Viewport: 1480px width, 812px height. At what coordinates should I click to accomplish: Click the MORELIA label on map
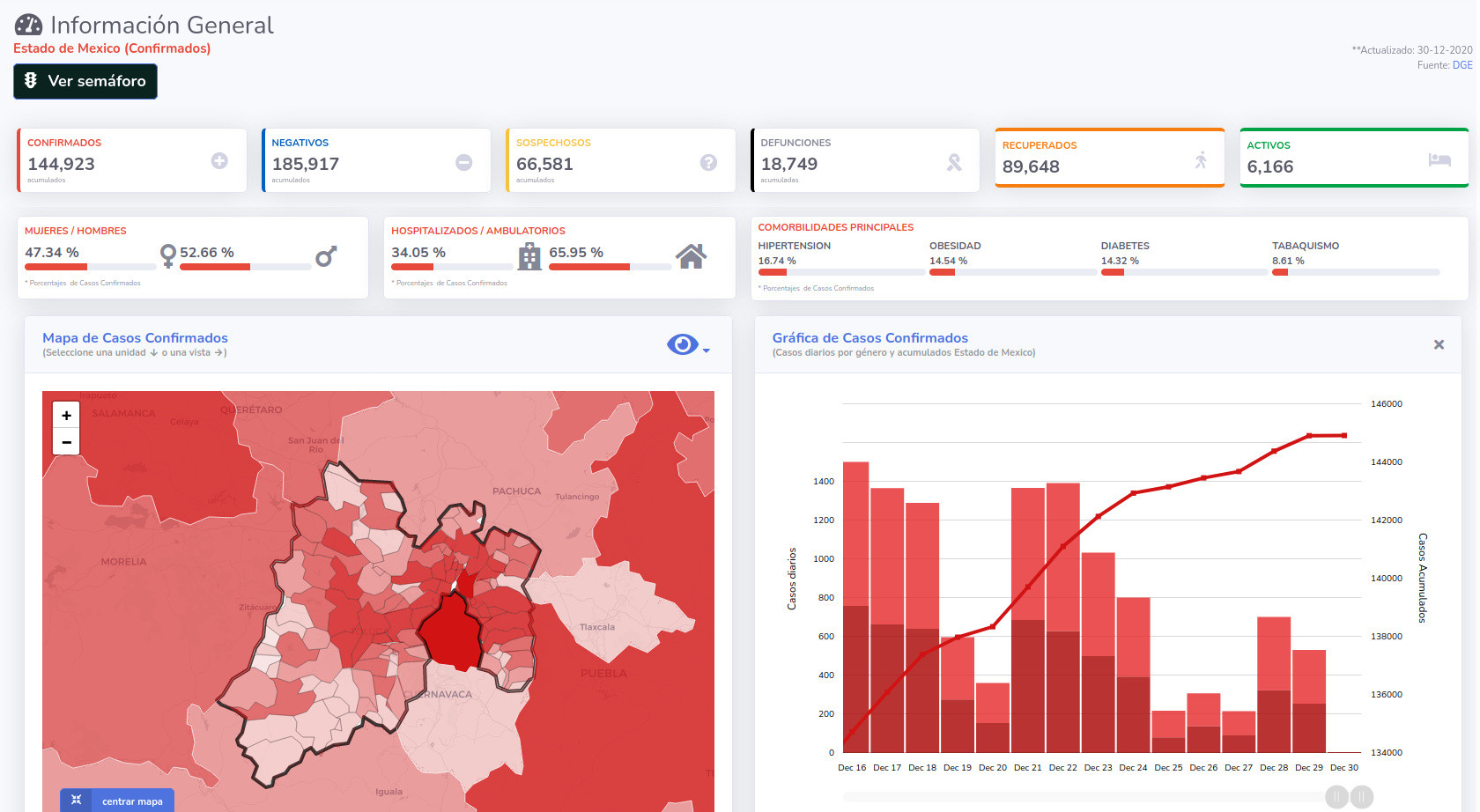(123, 562)
